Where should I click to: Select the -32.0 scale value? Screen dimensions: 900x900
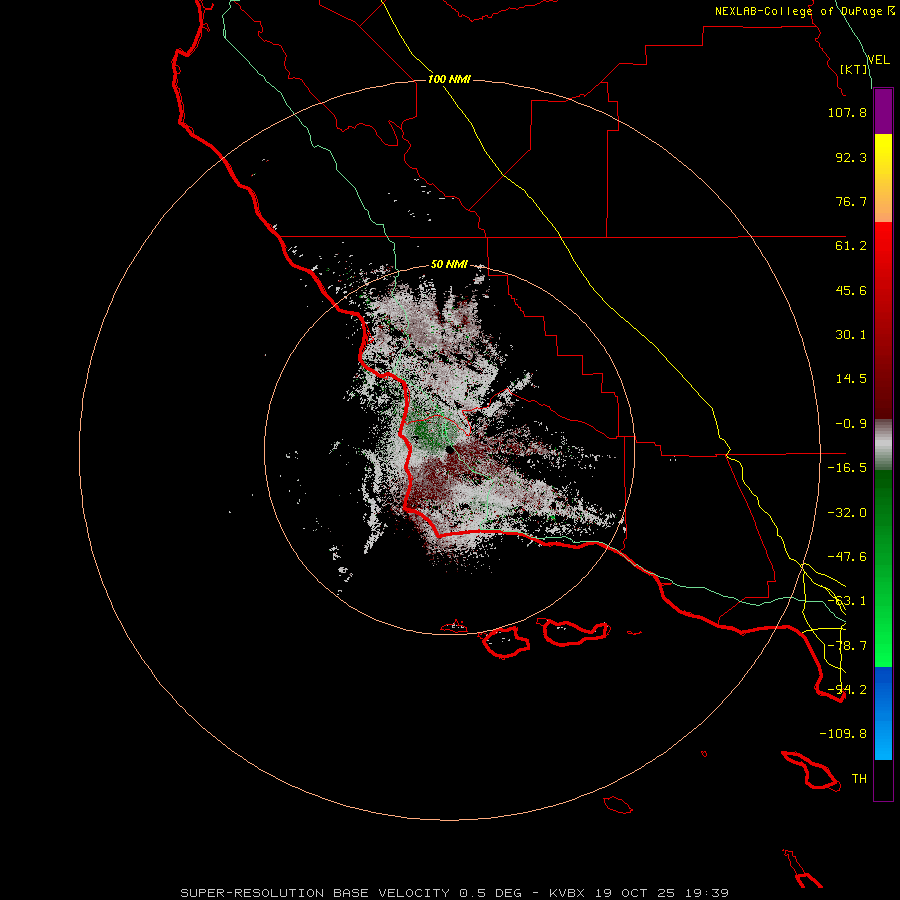847,513
